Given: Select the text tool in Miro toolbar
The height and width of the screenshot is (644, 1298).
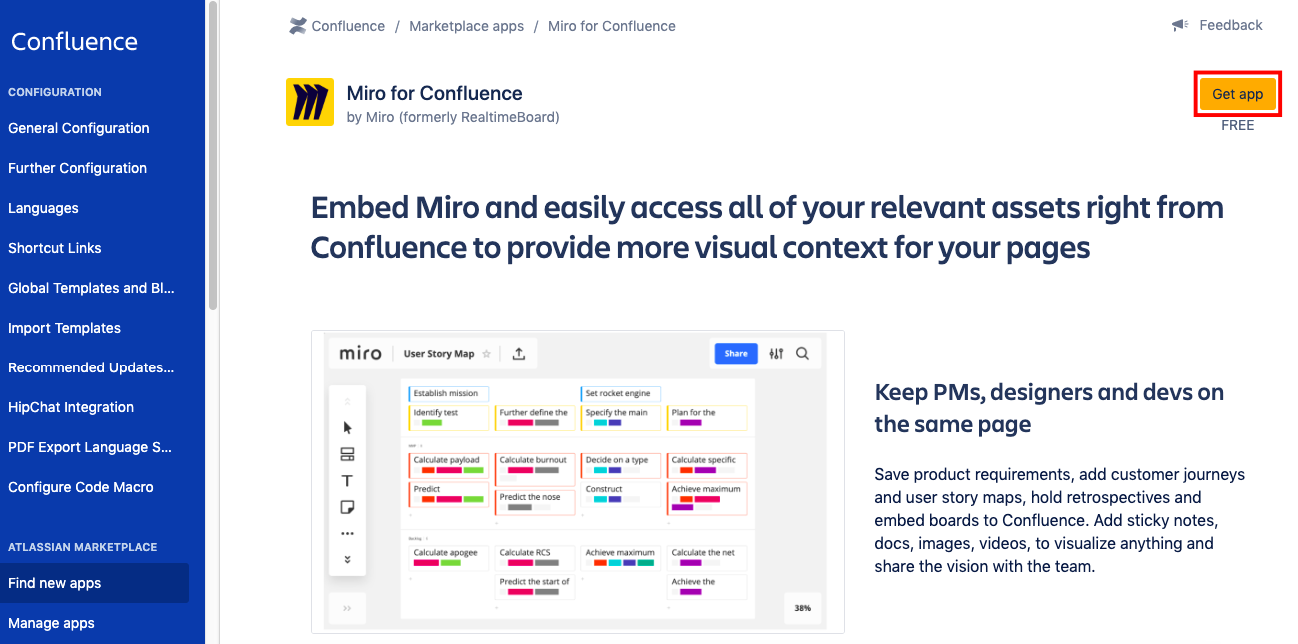Looking at the screenshot, I should (x=347, y=481).
